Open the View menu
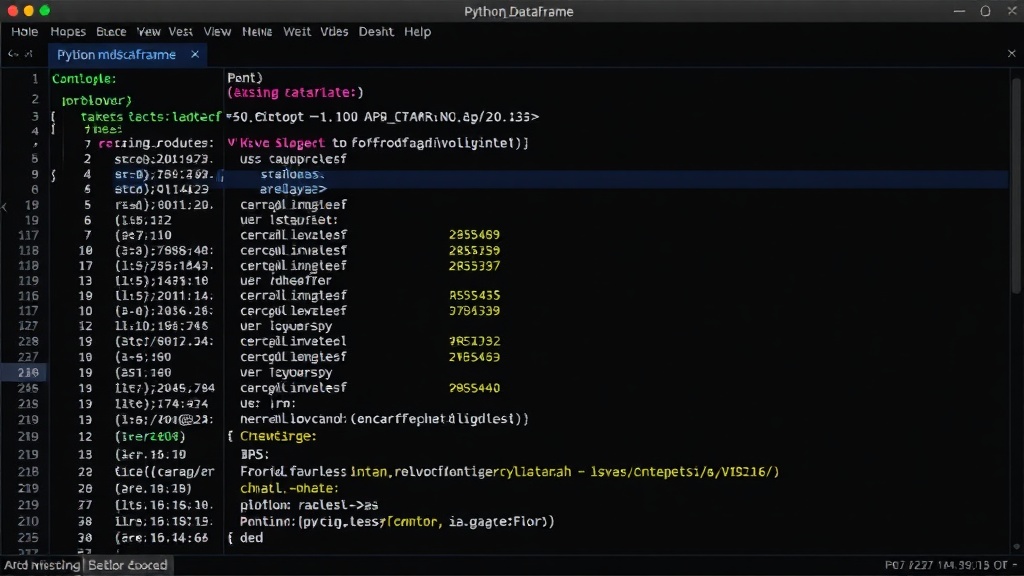Viewport: 1024px width, 576px height. pos(217,31)
